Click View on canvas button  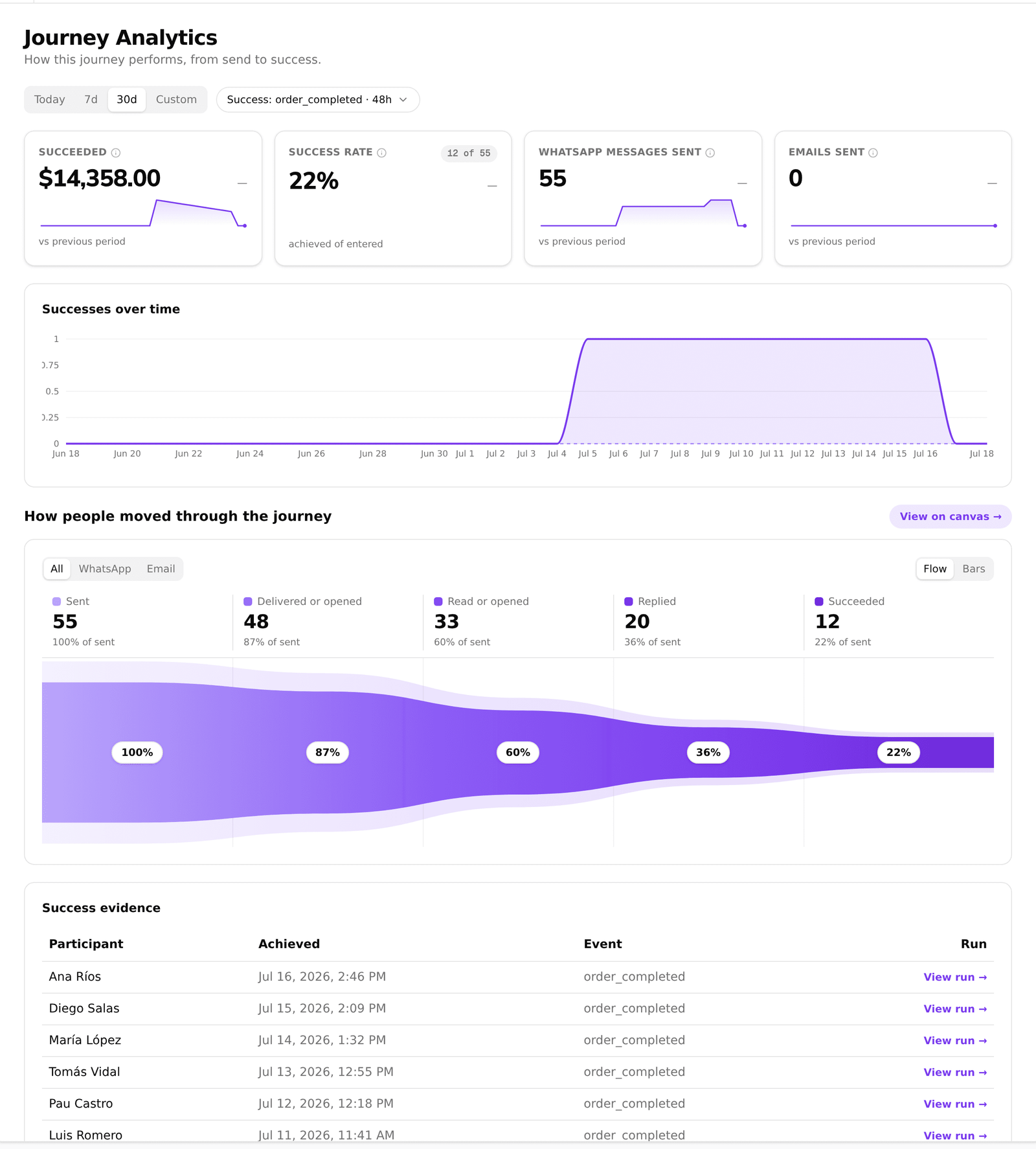click(x=951, y=517)
